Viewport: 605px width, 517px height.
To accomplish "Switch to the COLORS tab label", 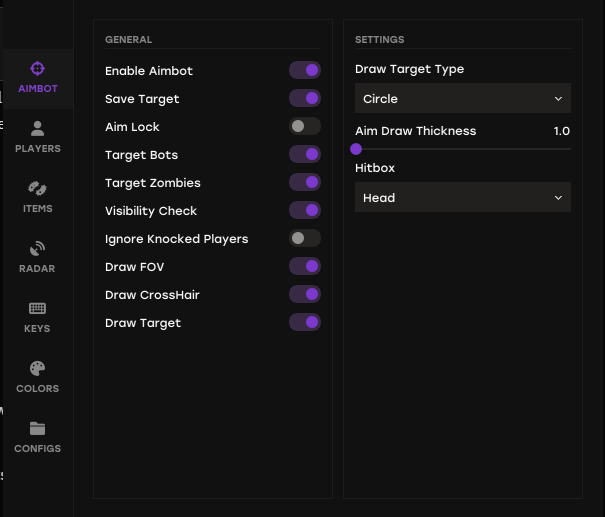I will pyautogui.click(x=37, y=389).
